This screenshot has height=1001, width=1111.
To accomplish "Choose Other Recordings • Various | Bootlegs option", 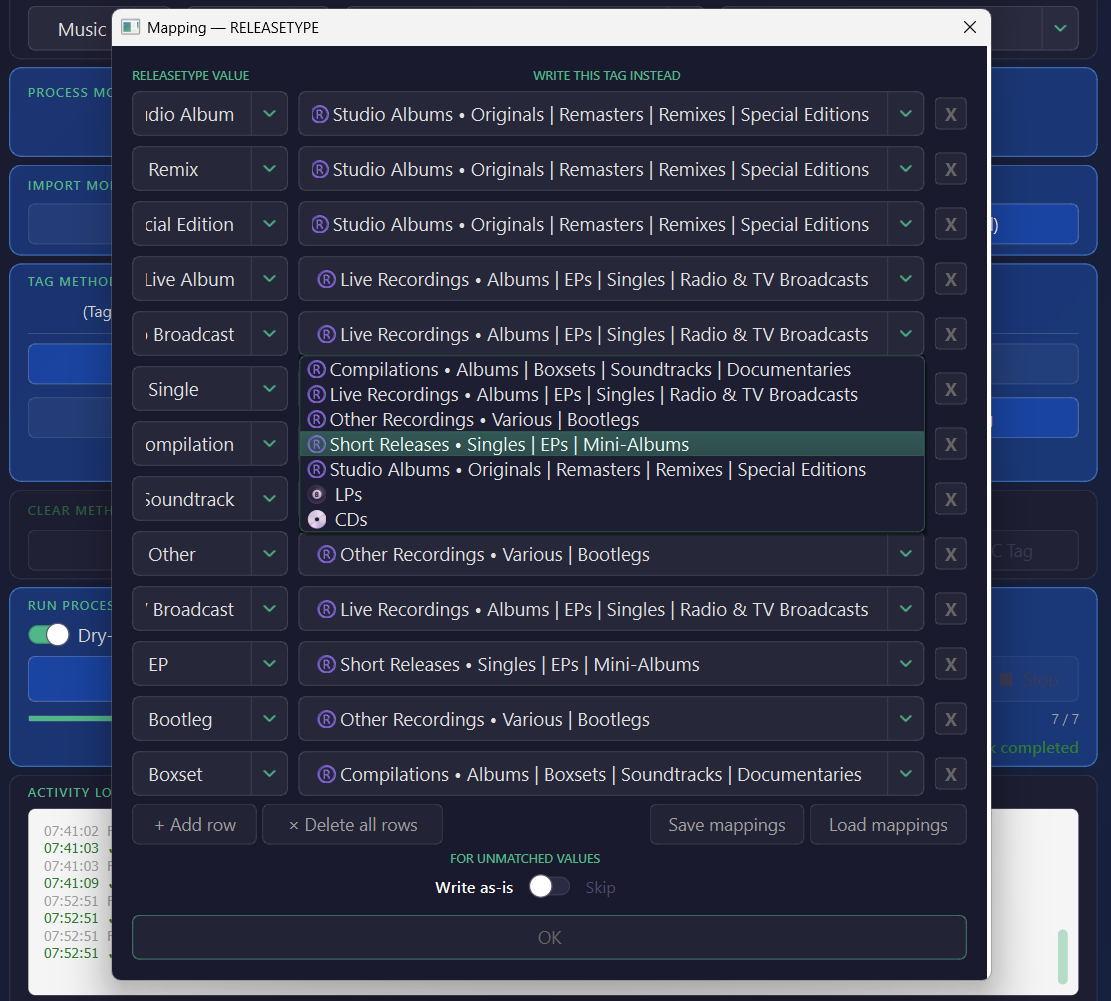I will 612,419.
